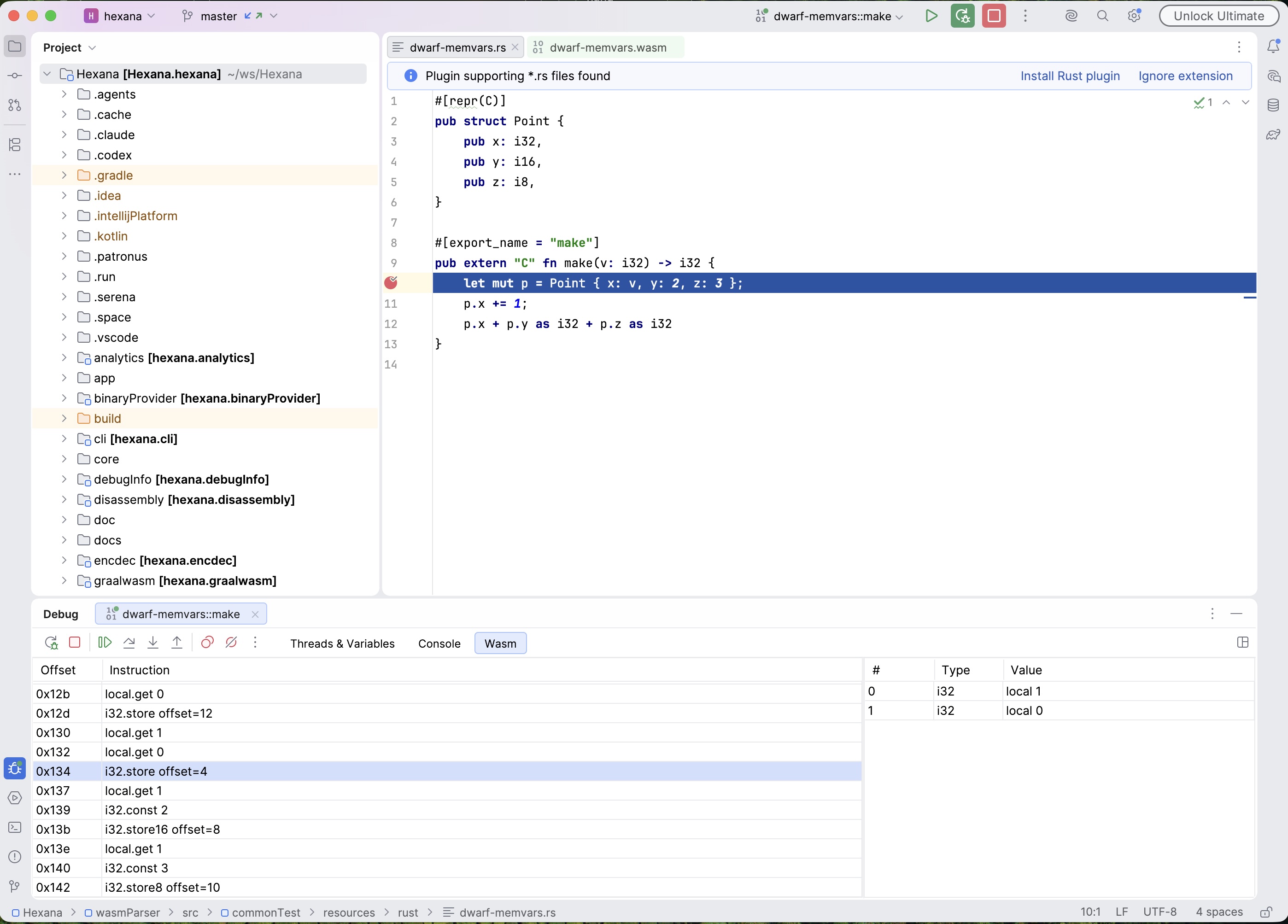Close the dwarf-memvars.rs tab
Screen dimensions: 1288x924
click(515, 47)
